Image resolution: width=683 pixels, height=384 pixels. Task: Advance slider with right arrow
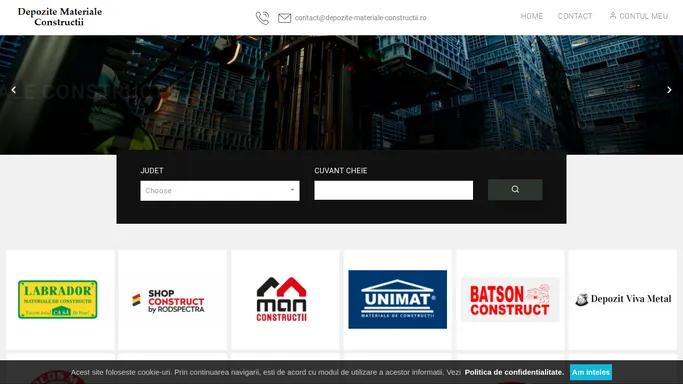pyautogui.click(x=669, y=90)
